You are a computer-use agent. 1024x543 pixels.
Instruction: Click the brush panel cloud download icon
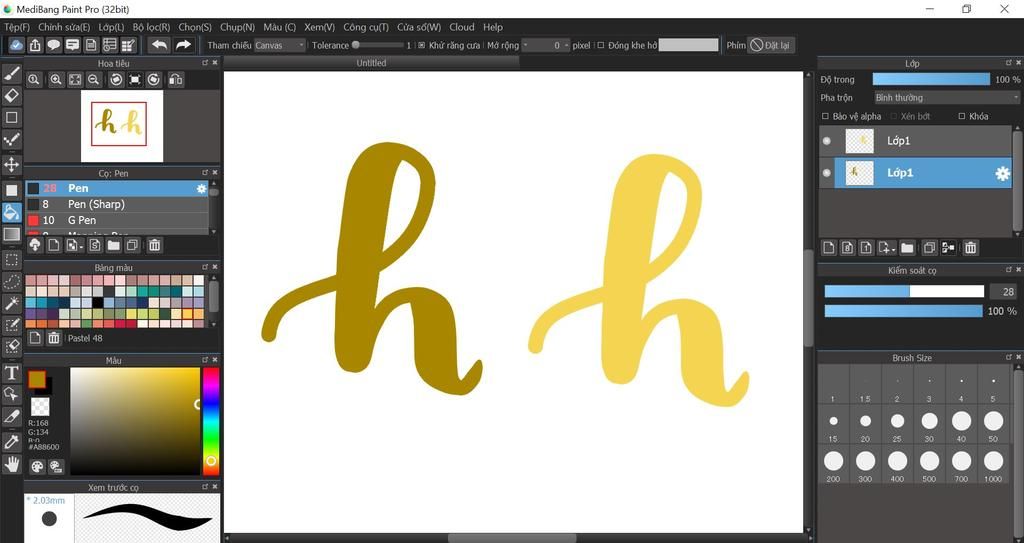pyautogui.click(x=35, y=245)
